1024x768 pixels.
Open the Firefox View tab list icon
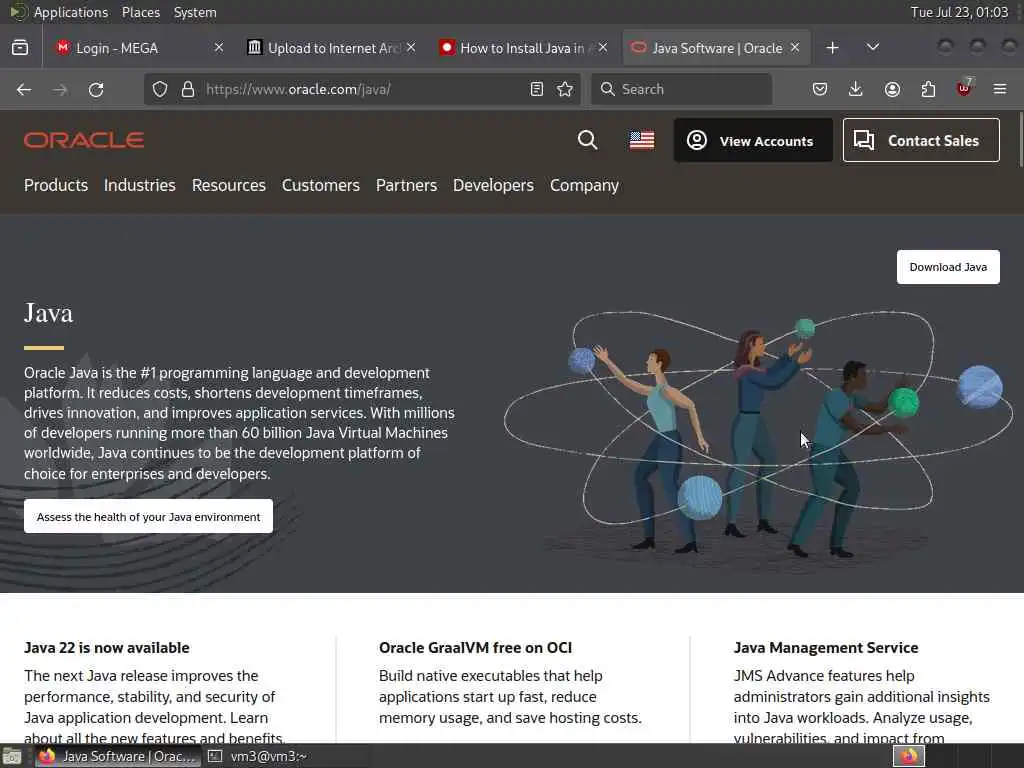(x=20, y=48)
